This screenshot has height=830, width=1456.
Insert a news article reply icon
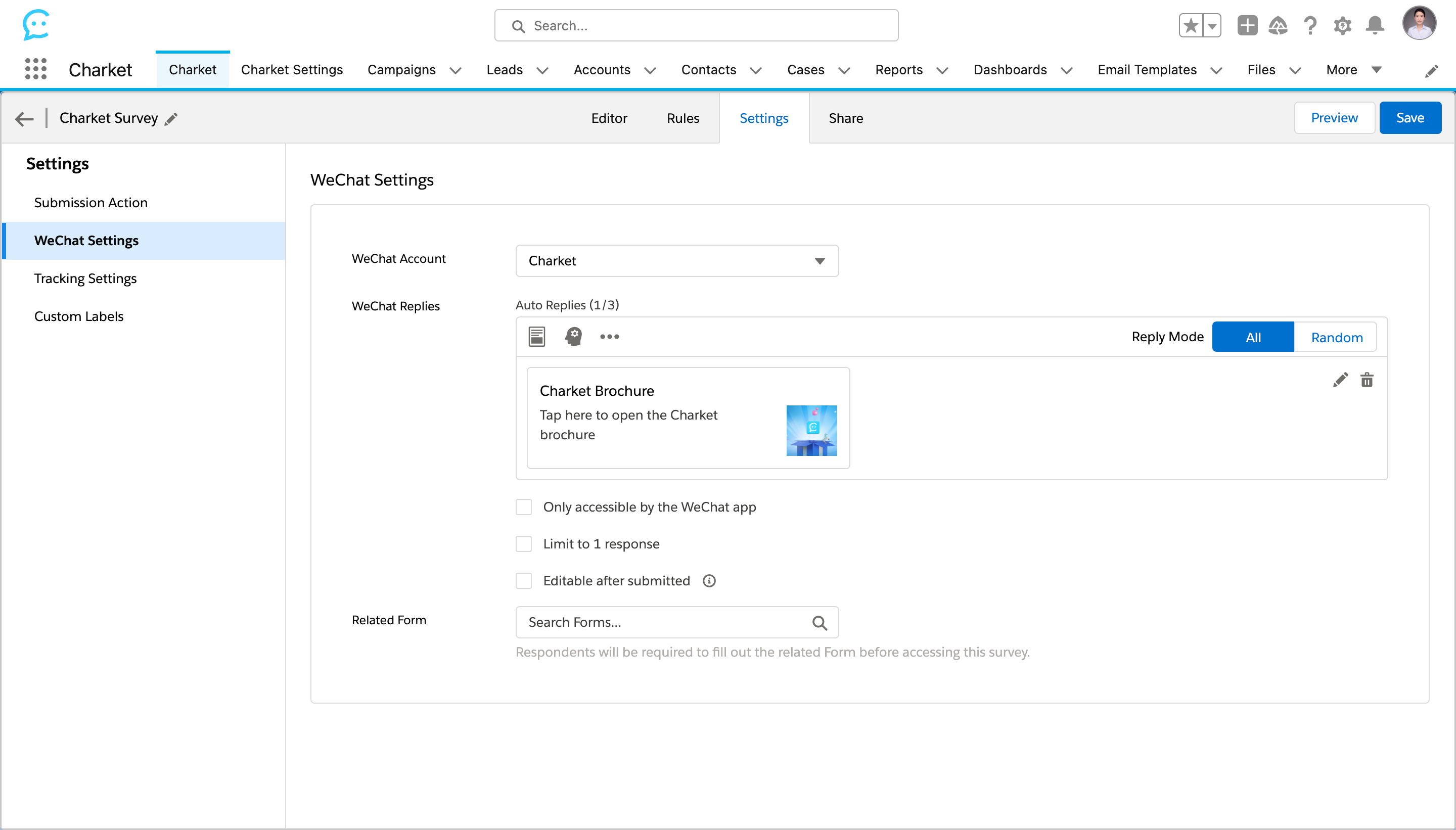536,336
